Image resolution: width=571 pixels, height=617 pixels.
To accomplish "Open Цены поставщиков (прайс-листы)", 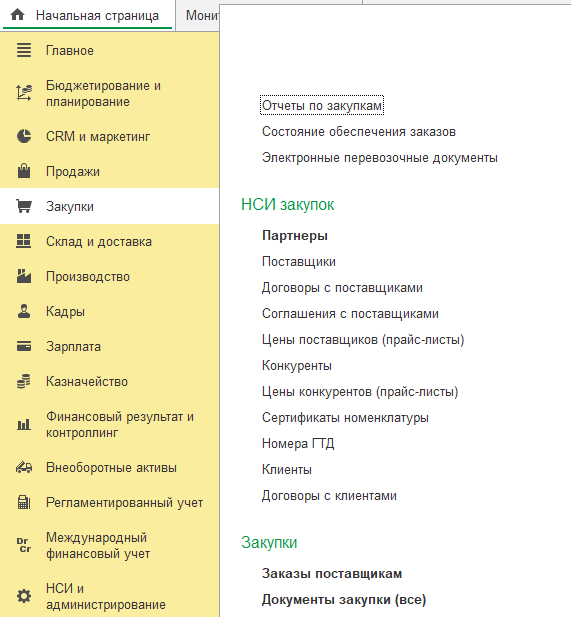I will 363,340.
